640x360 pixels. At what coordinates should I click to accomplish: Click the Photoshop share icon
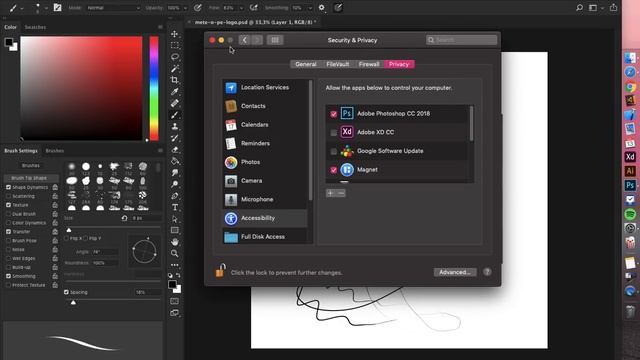613,7
